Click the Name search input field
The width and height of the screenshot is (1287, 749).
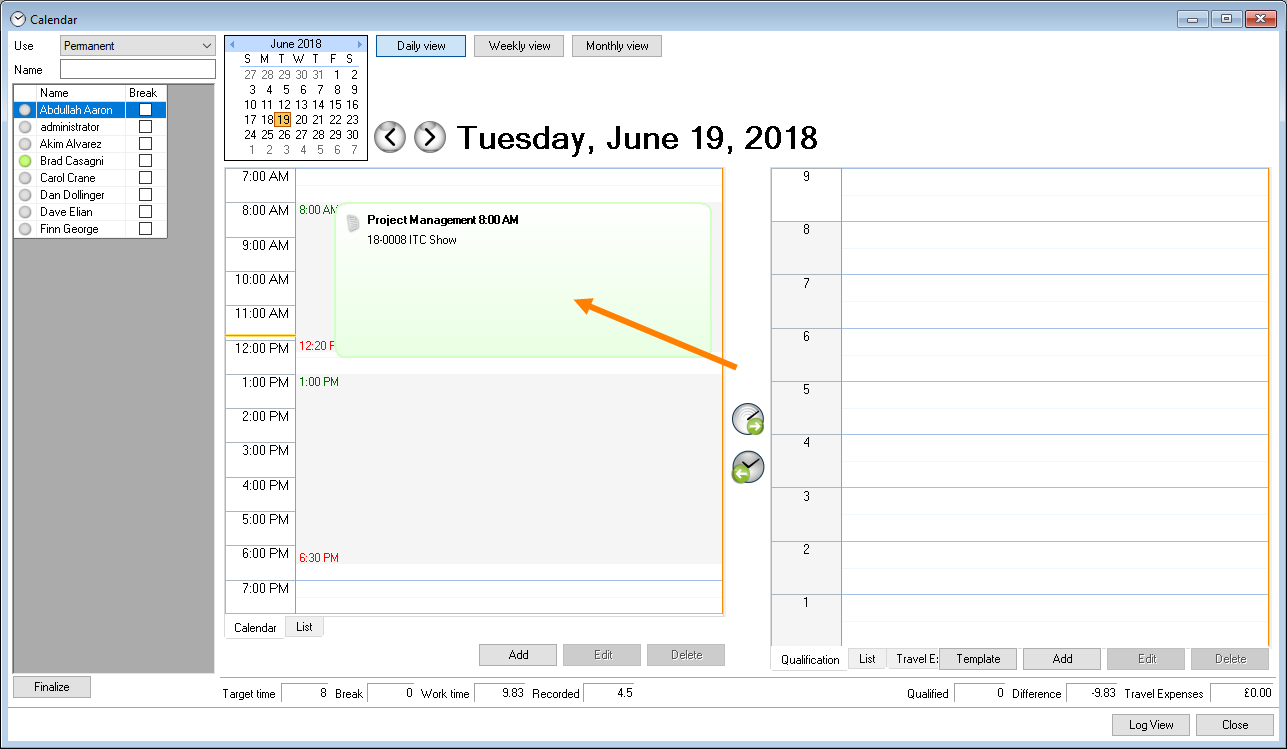click(138, 70)
